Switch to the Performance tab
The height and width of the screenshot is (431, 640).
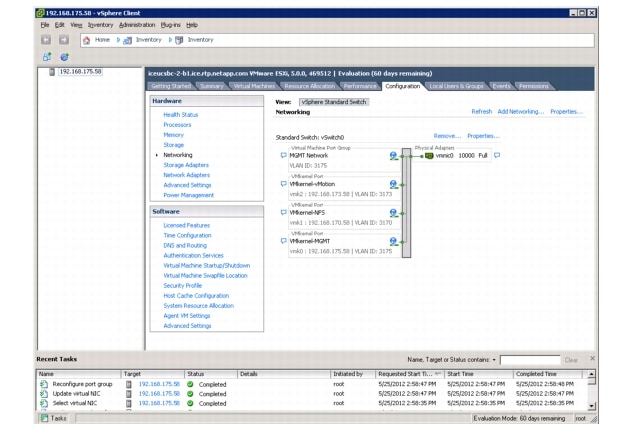(x=360, y=86)
